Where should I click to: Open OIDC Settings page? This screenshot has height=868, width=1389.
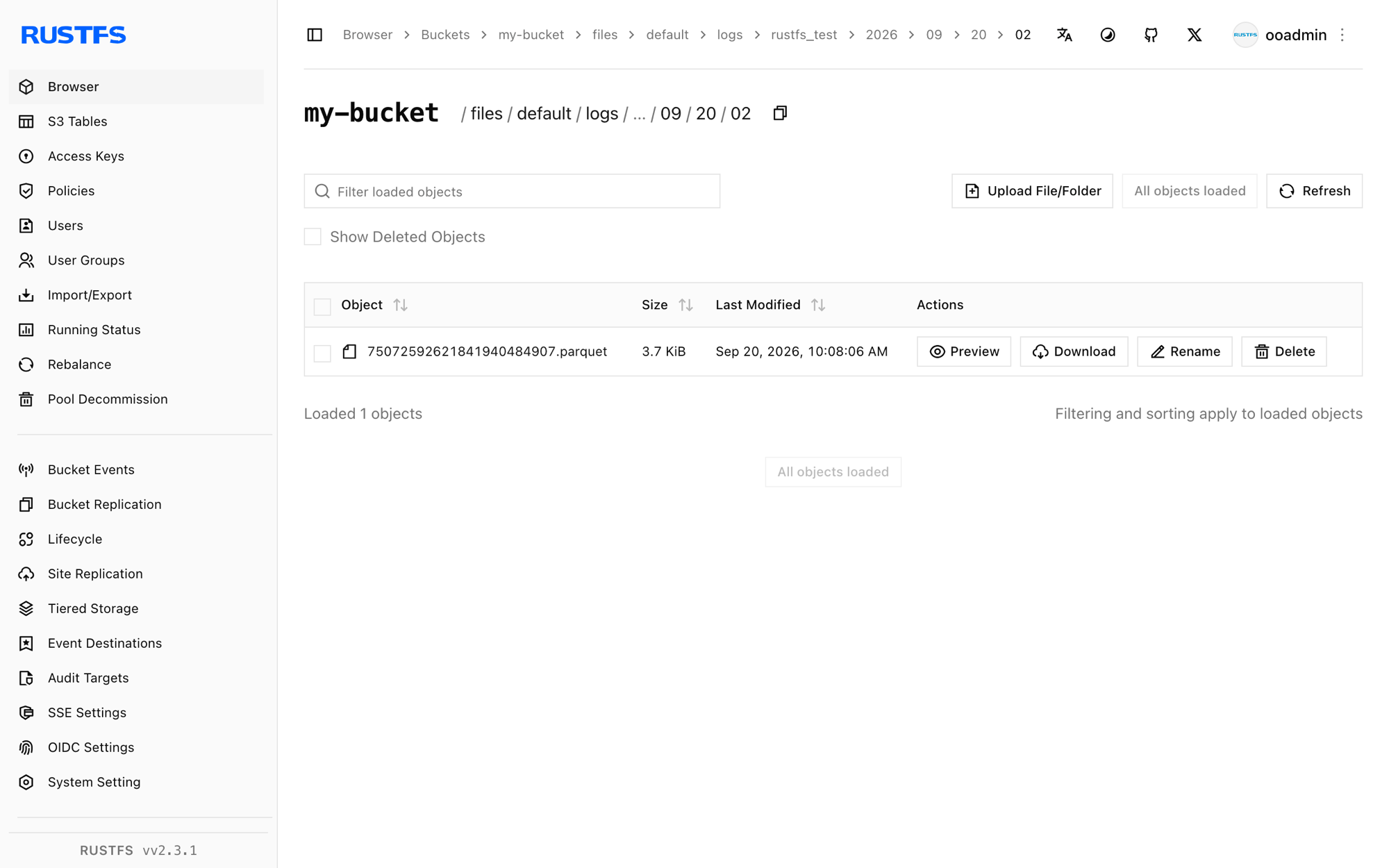coord(136,747)
